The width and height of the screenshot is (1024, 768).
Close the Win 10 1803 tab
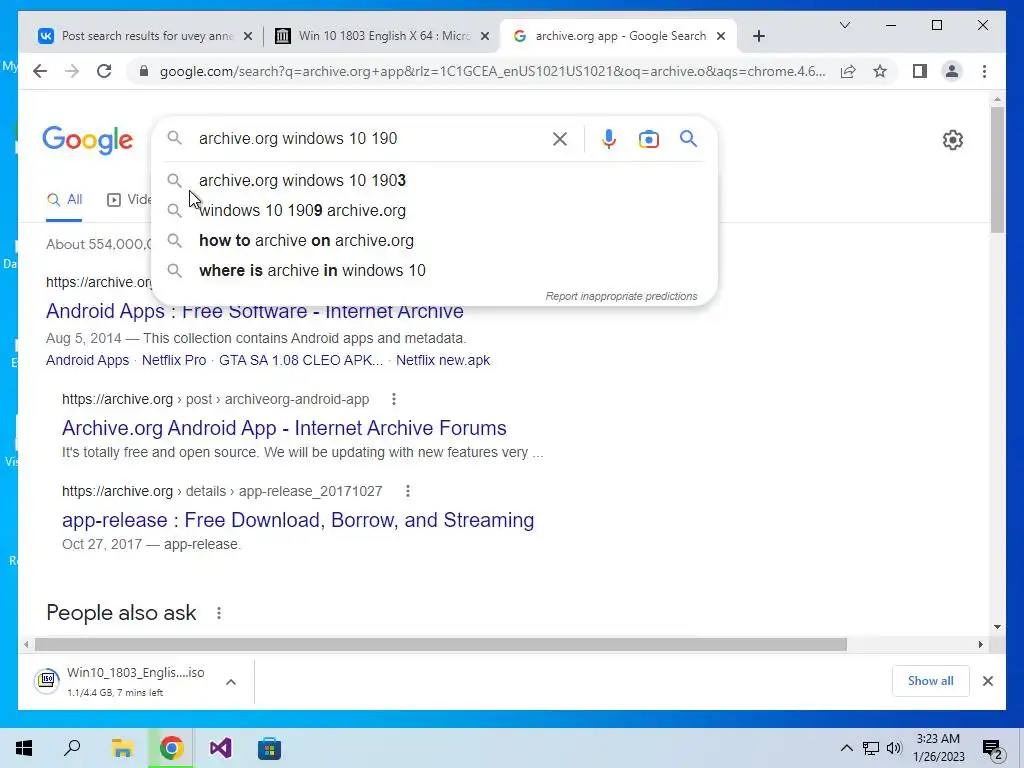485,37
